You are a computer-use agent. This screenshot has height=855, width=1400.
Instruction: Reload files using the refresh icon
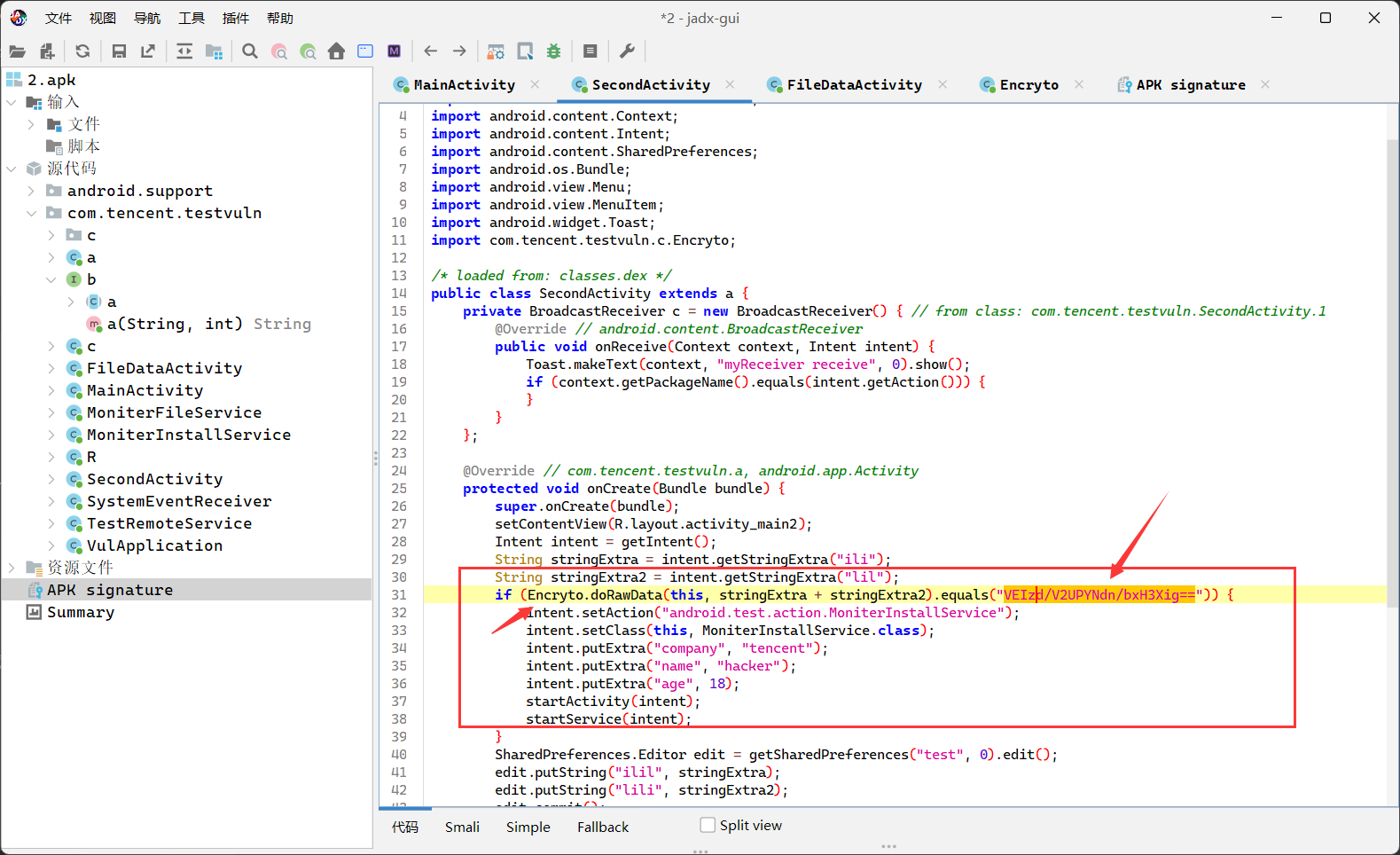coord(82,51)
